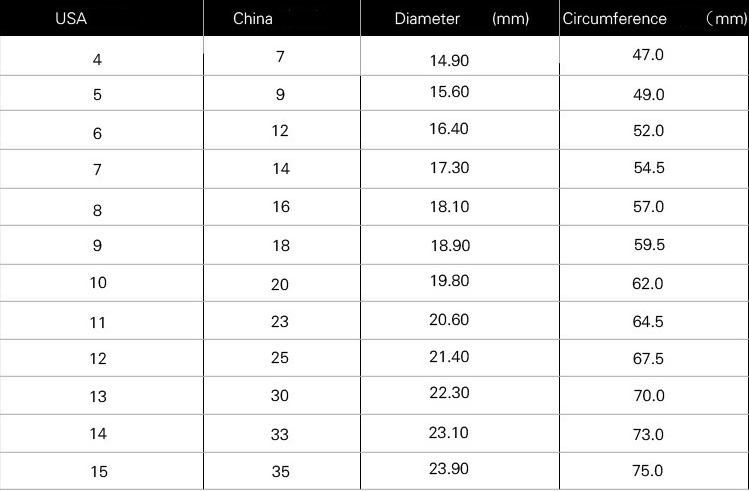
Task: Click China size 18 cell
Action: [x=280, y=246]
